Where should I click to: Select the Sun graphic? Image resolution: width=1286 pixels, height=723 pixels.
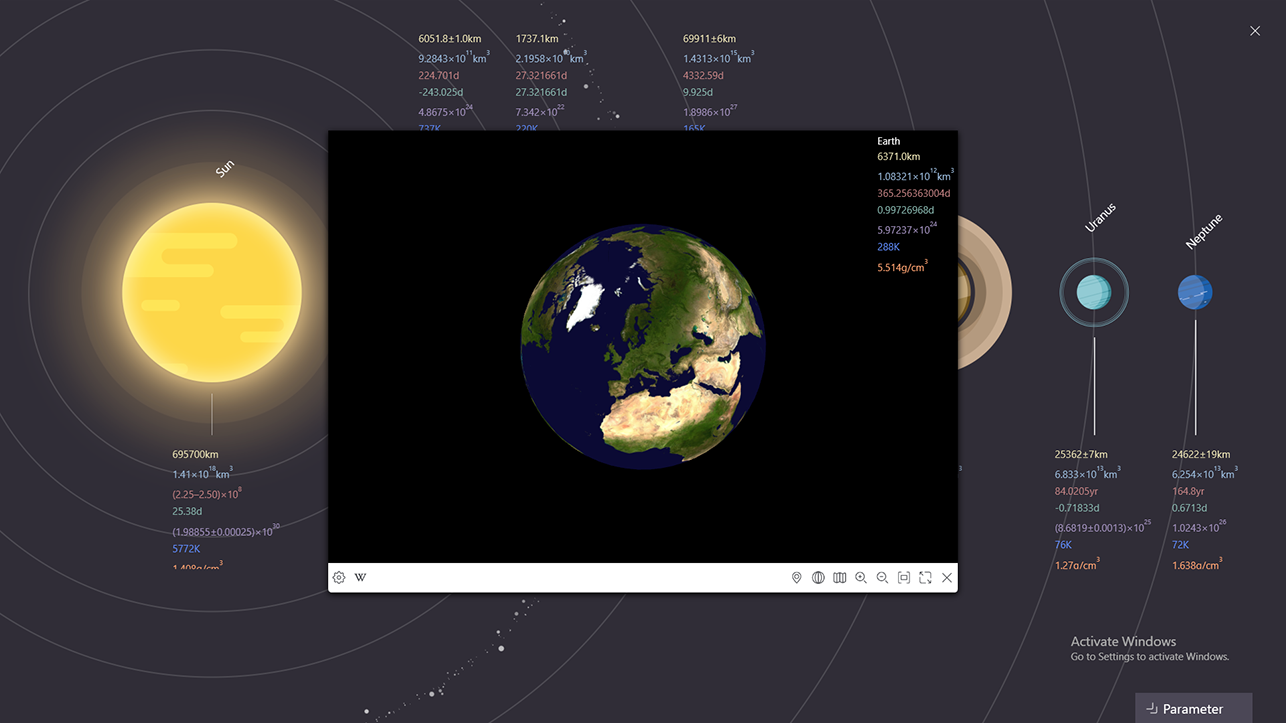click(x=212, y=292)
